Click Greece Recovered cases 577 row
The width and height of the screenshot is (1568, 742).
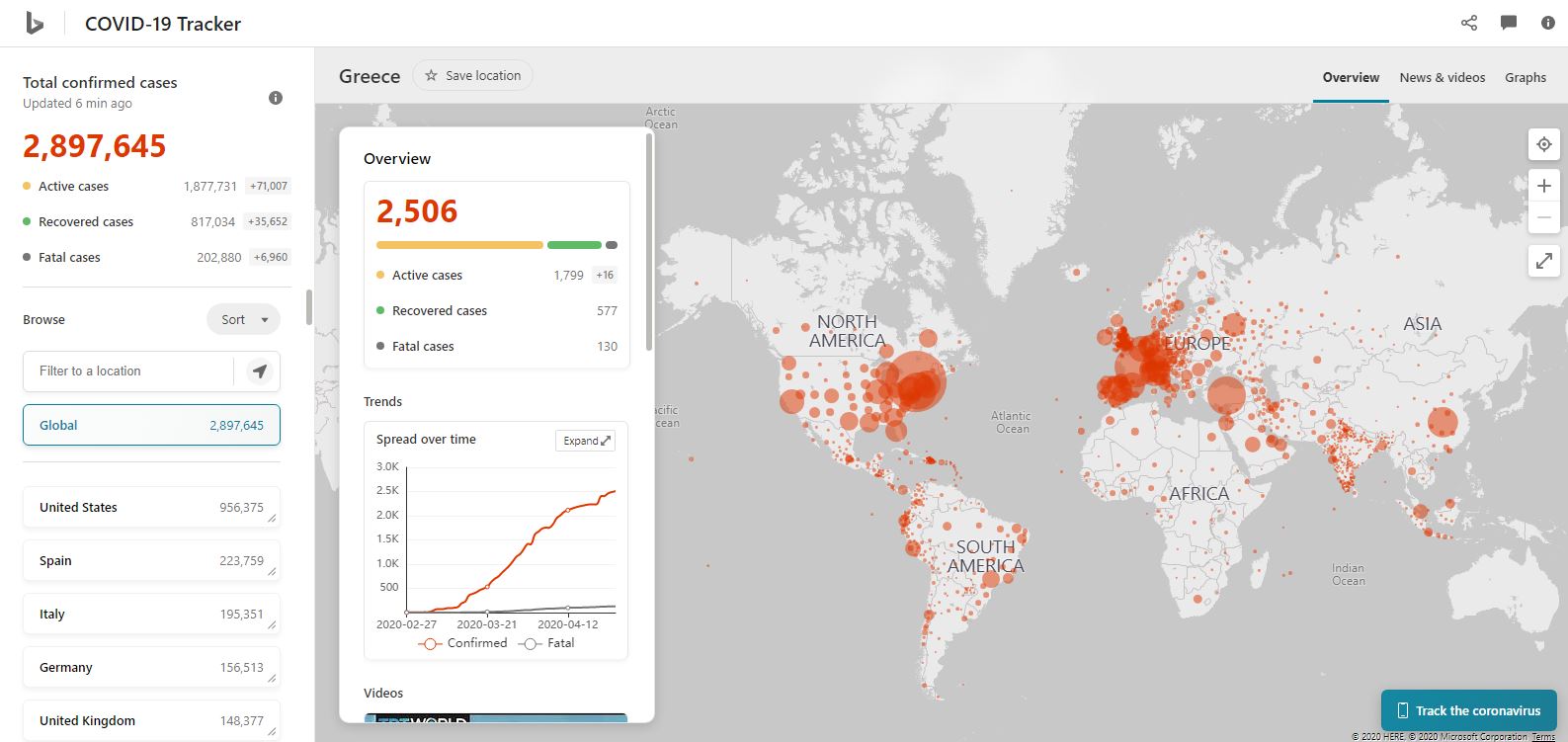point(497,310)
